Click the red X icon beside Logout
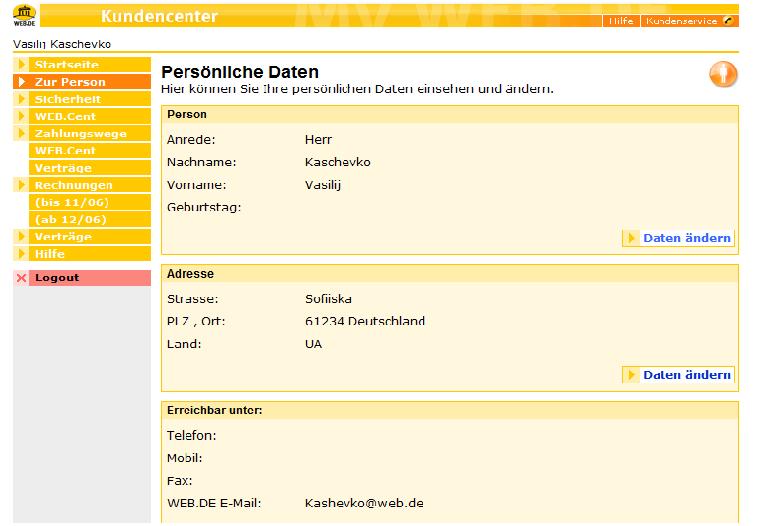Viewport: 783px width, 526px height. pyautogui.click(x=21, y=278)
